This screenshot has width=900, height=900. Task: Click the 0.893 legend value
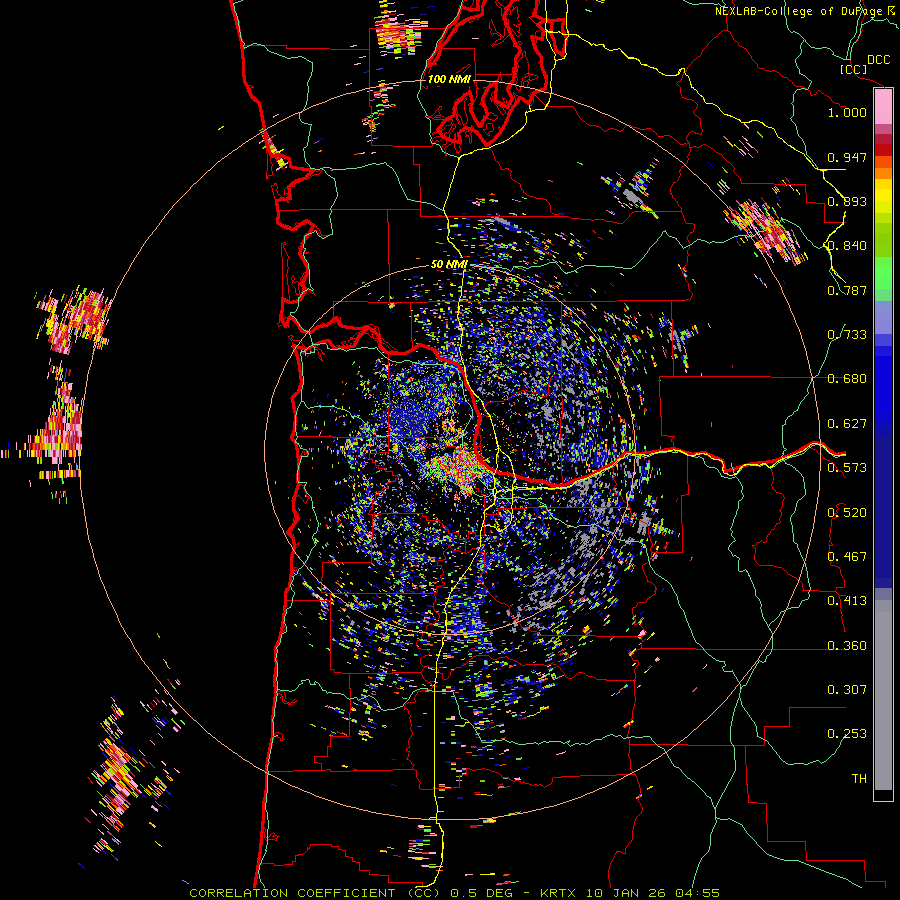[847, 201]
